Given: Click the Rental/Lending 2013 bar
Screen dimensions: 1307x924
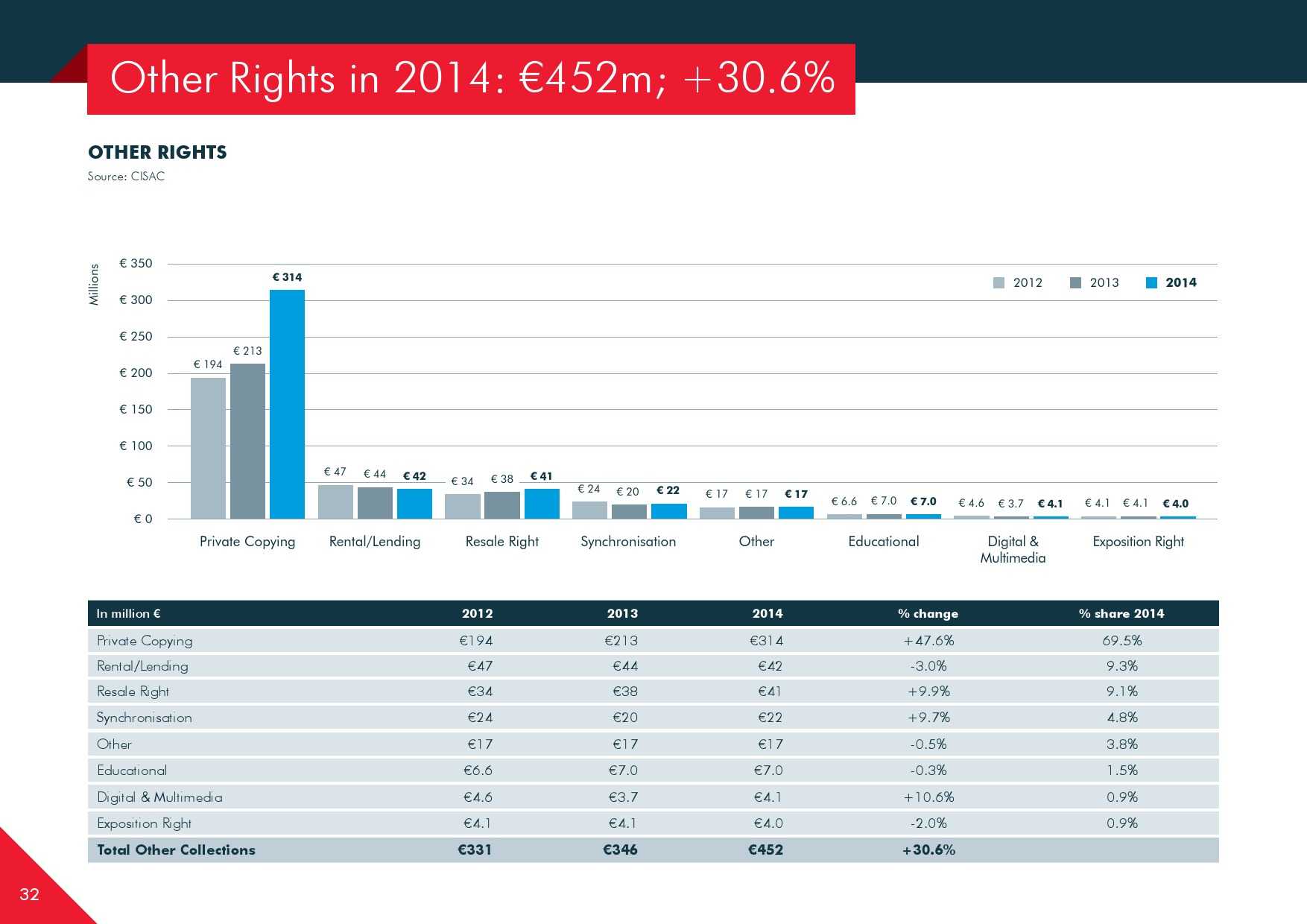Looking at the screenshot, I should click(375, 503).
